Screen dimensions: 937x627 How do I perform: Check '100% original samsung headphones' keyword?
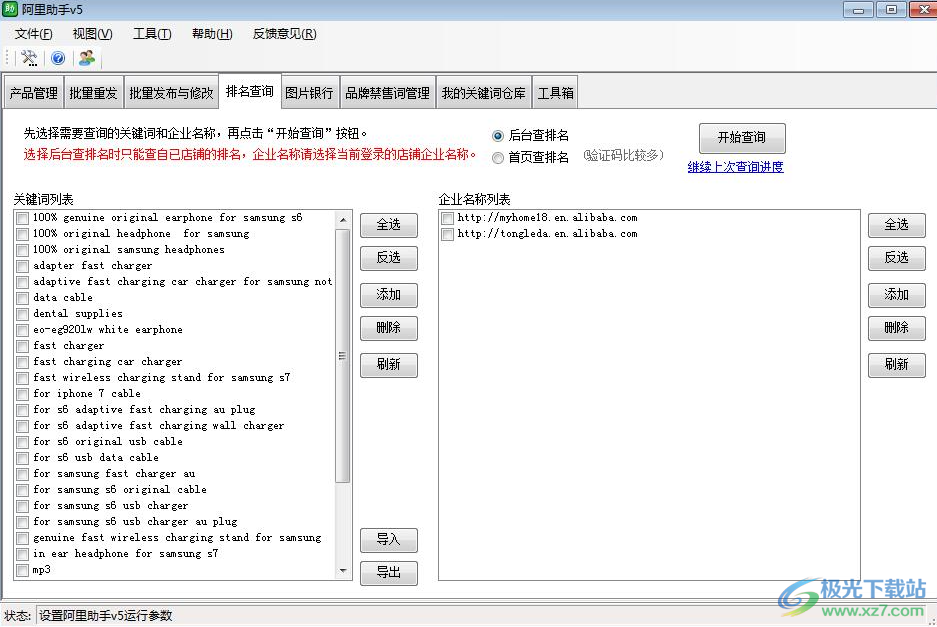pos(23,250)
